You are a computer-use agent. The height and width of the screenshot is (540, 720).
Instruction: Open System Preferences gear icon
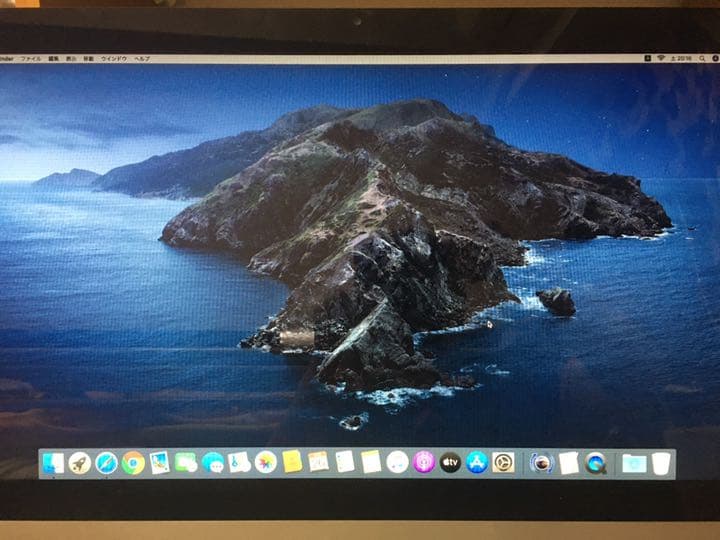tap(503, 462)
